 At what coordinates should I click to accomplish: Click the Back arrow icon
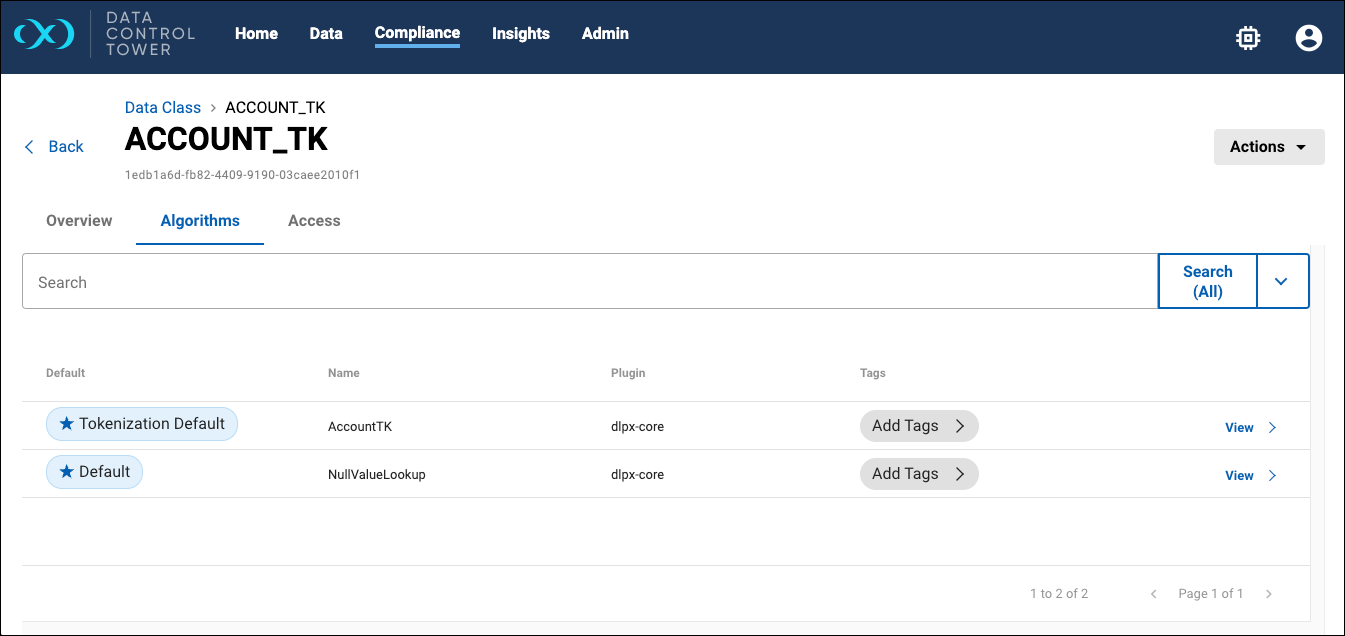pos(29,147)
